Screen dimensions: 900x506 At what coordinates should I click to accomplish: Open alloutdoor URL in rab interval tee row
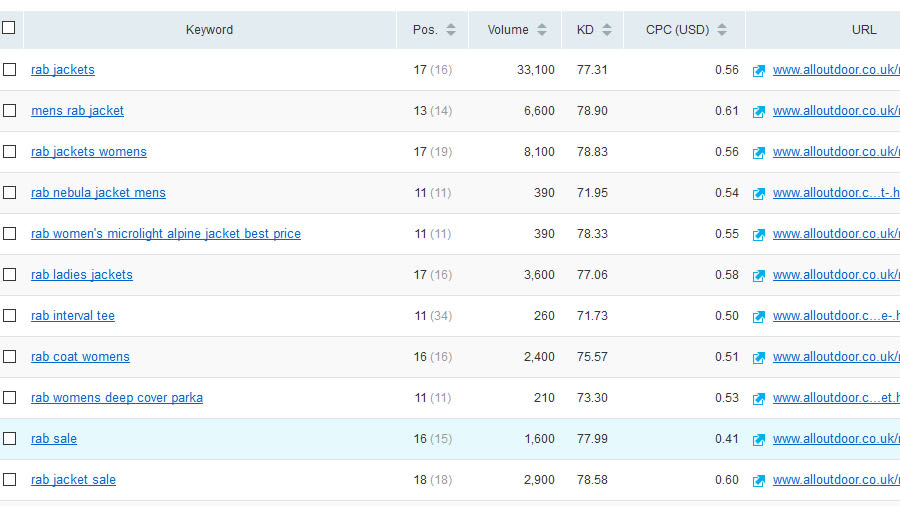click(x=836, y=316)
